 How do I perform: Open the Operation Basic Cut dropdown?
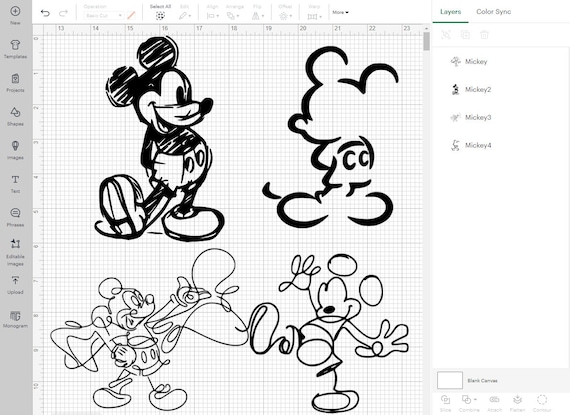coord(103,16)
